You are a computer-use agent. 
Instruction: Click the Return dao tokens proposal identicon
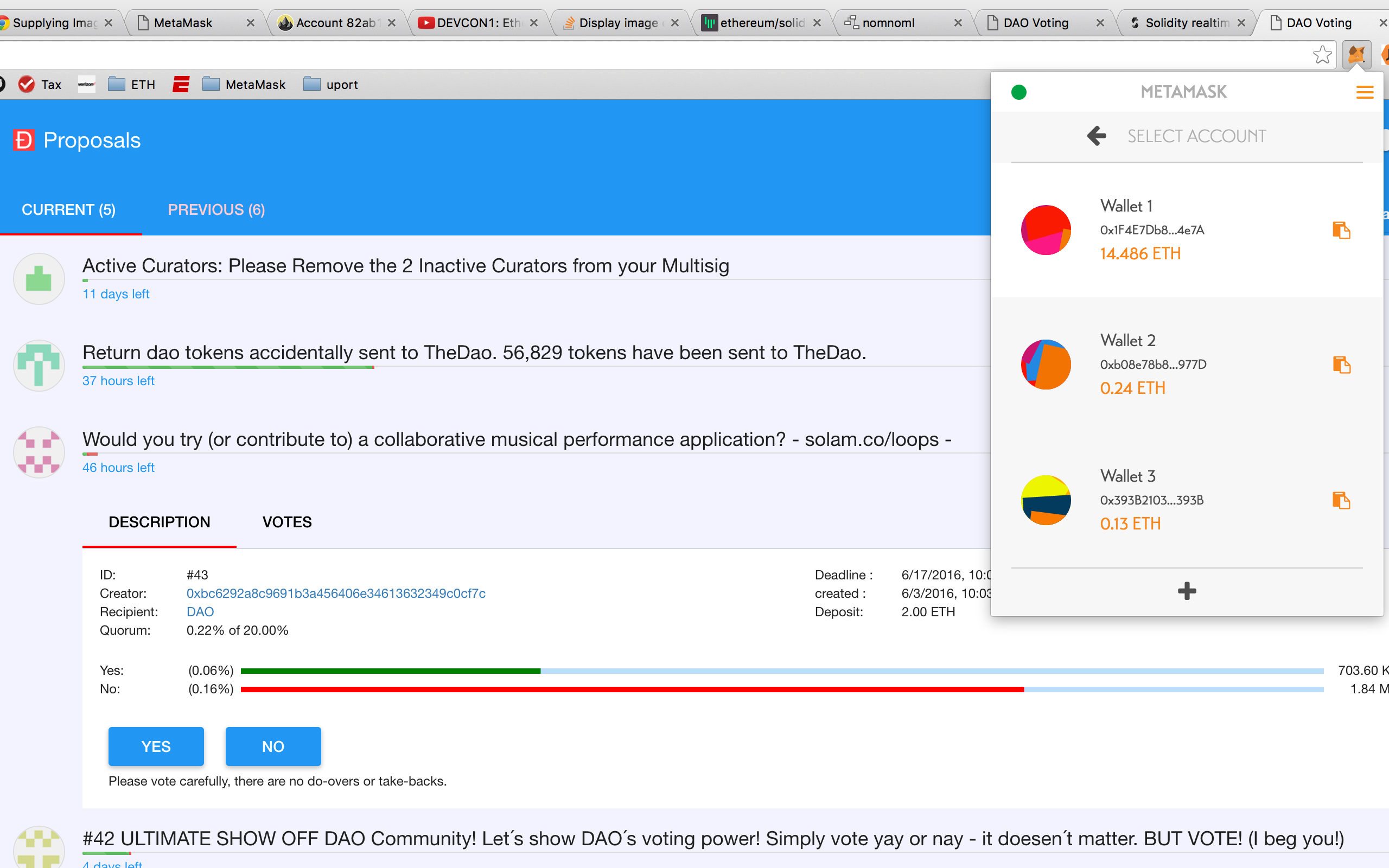click(x=39, y=366)
